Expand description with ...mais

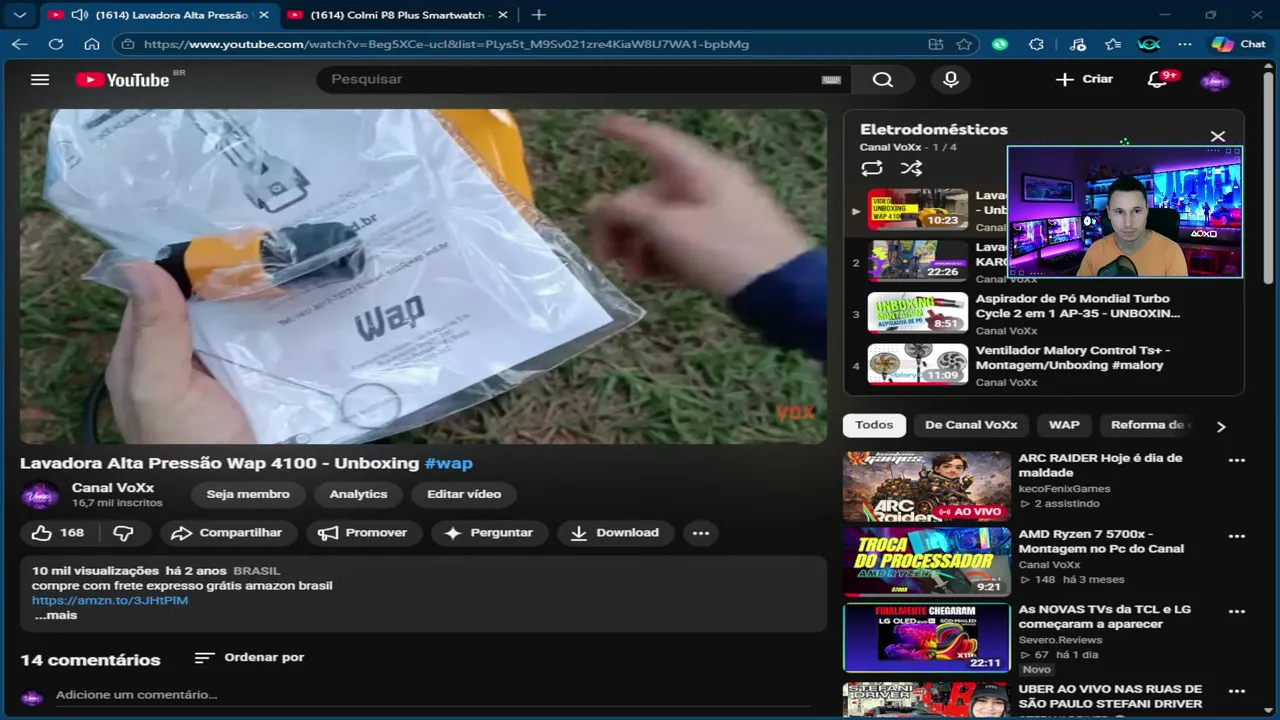56,615
